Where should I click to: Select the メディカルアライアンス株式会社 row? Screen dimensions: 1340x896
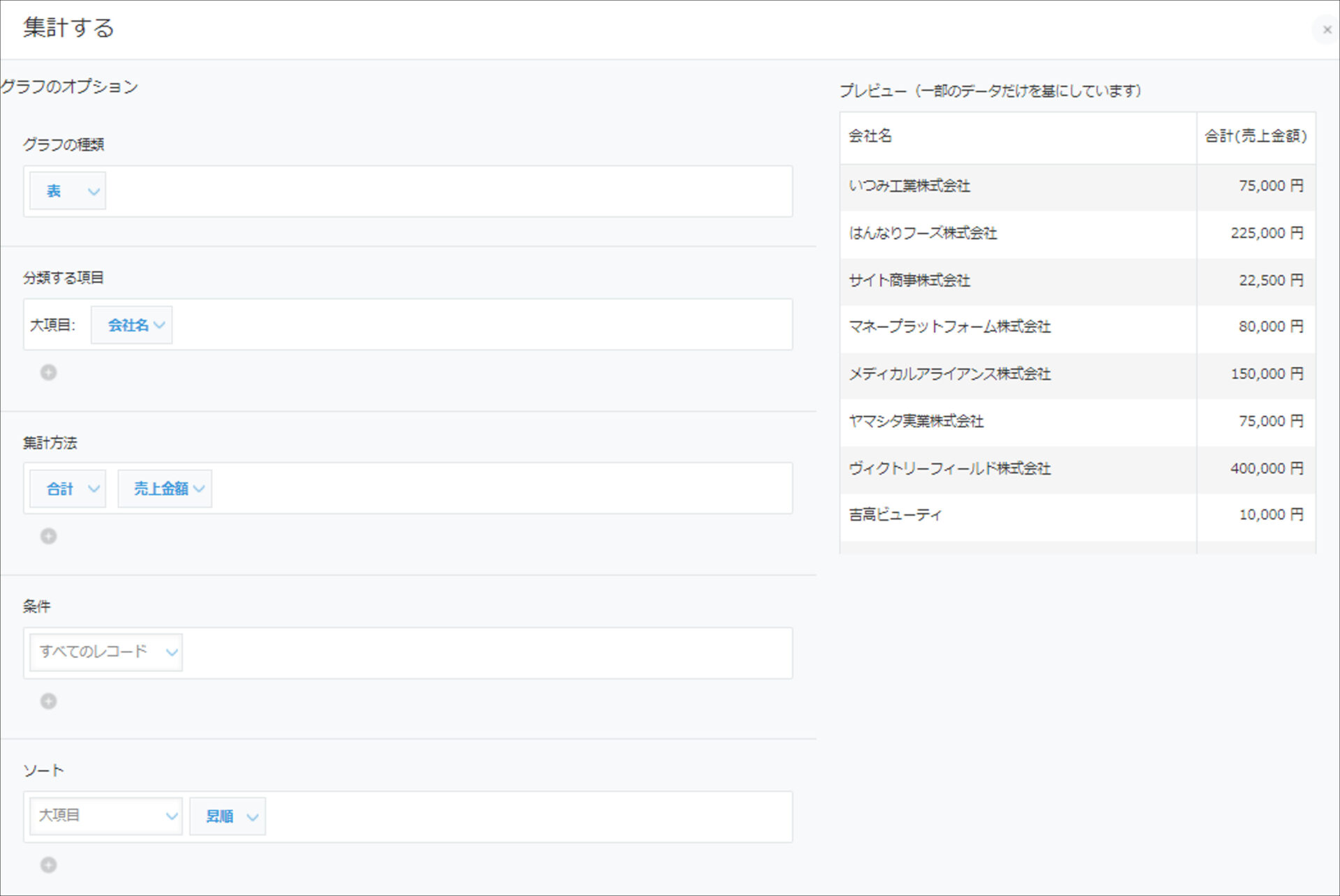point(1078,375)
